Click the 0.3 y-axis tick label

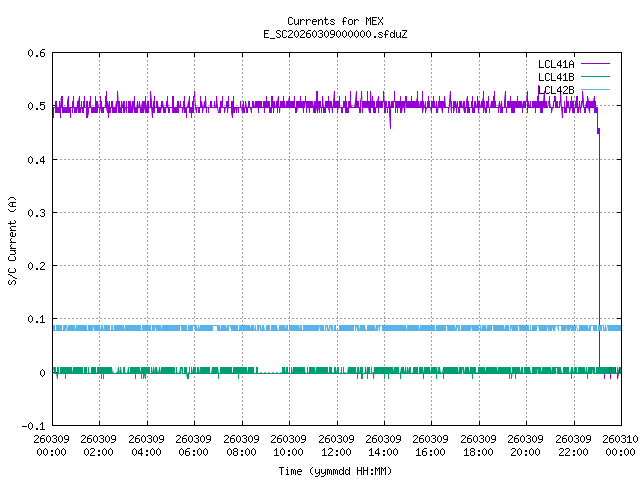coord(35,213)
